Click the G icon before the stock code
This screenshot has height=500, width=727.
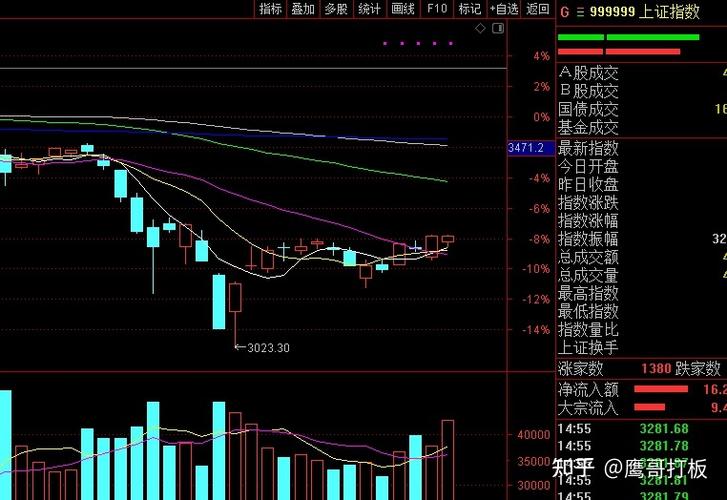click(564, 11)
